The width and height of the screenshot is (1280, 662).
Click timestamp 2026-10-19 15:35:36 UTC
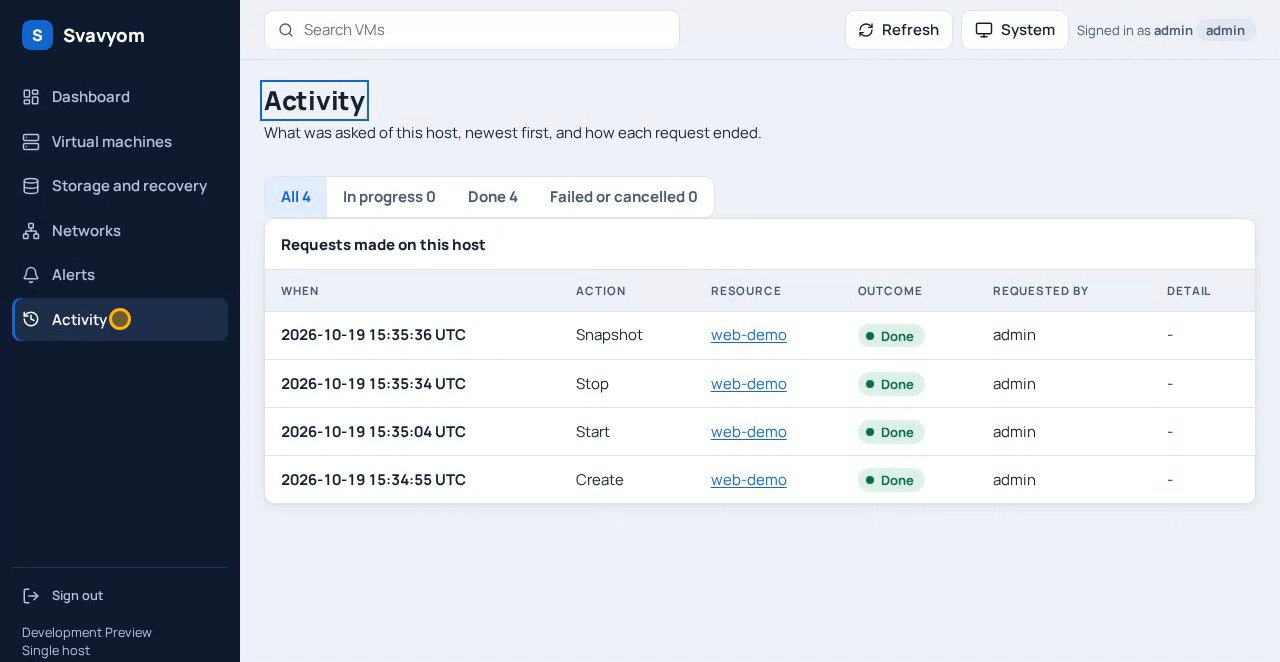(x=373, y=335)
